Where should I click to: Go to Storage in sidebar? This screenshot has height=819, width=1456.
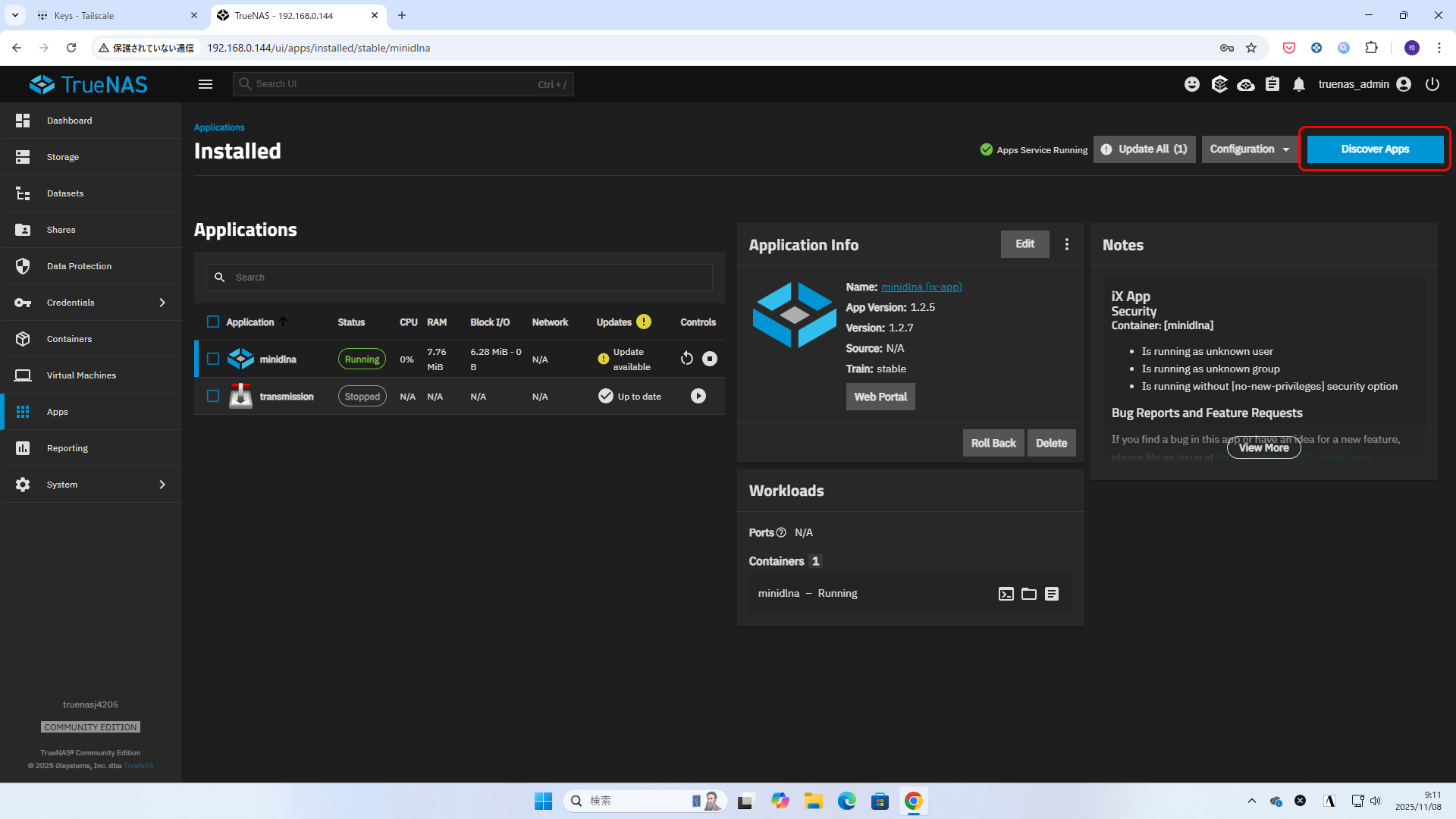tap(63, 157)
